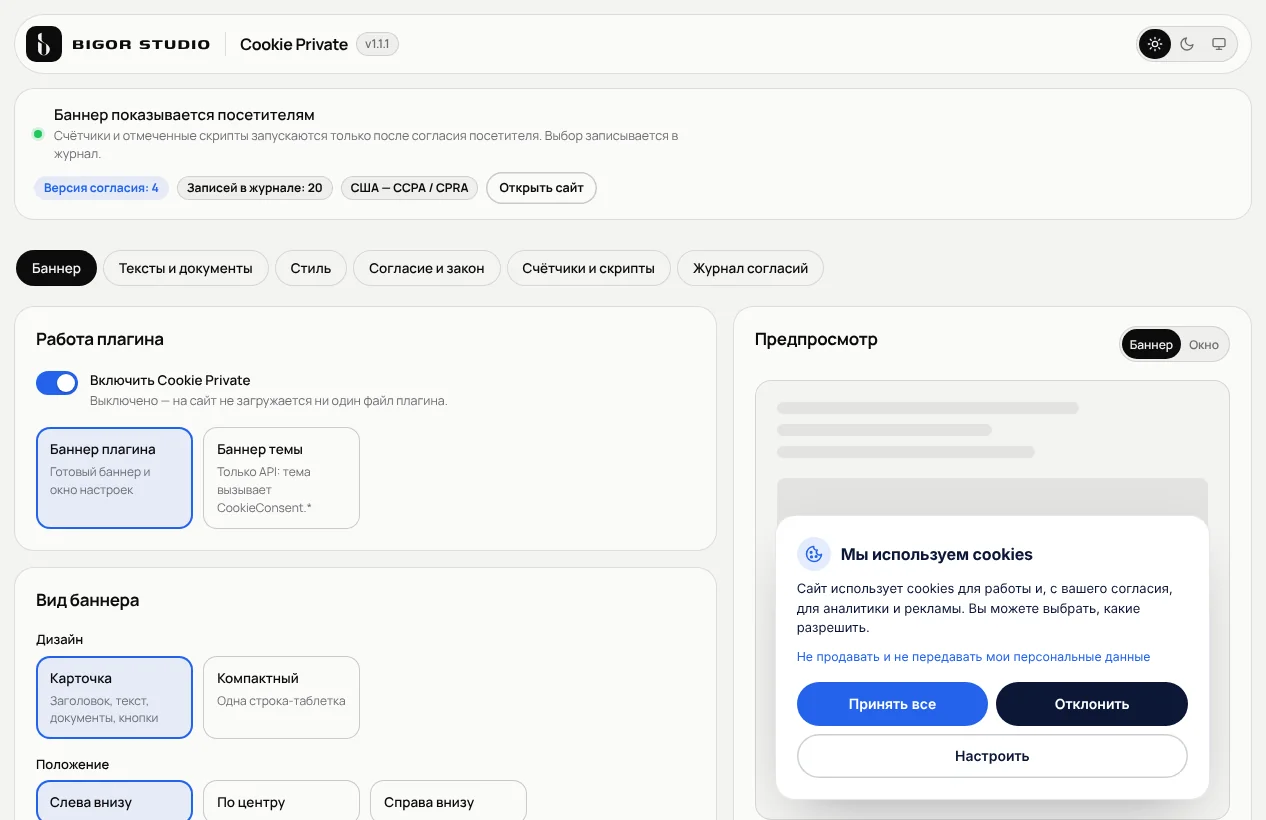Toggle the Включить Cookie Private switch

tap(57, 383)
